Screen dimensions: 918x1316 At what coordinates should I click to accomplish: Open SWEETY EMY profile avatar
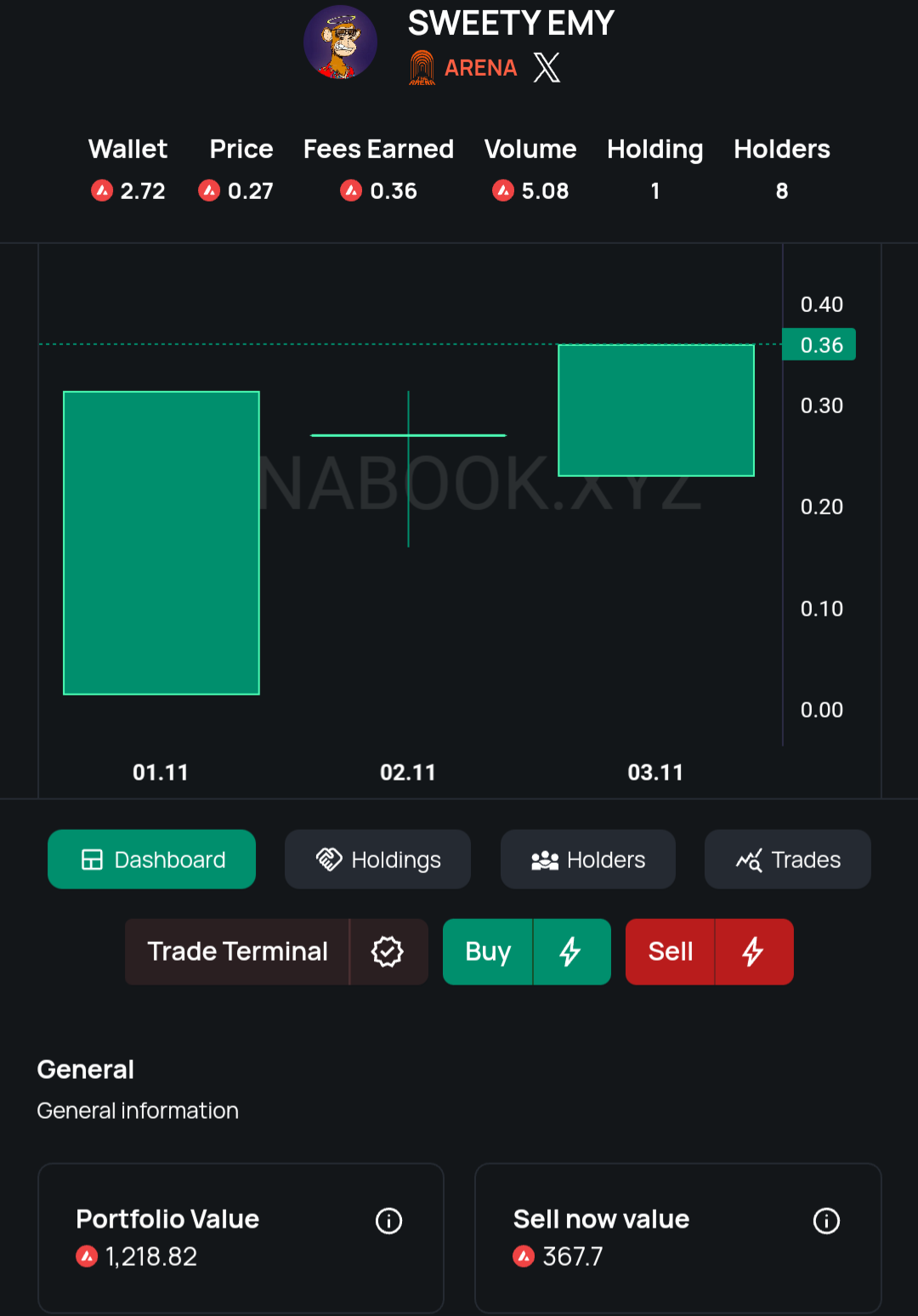341,43
